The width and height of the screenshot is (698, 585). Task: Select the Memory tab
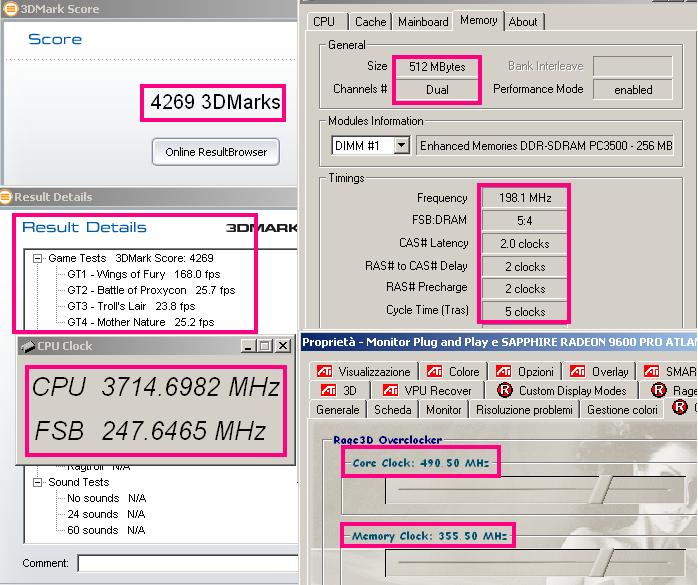point(479,20)
